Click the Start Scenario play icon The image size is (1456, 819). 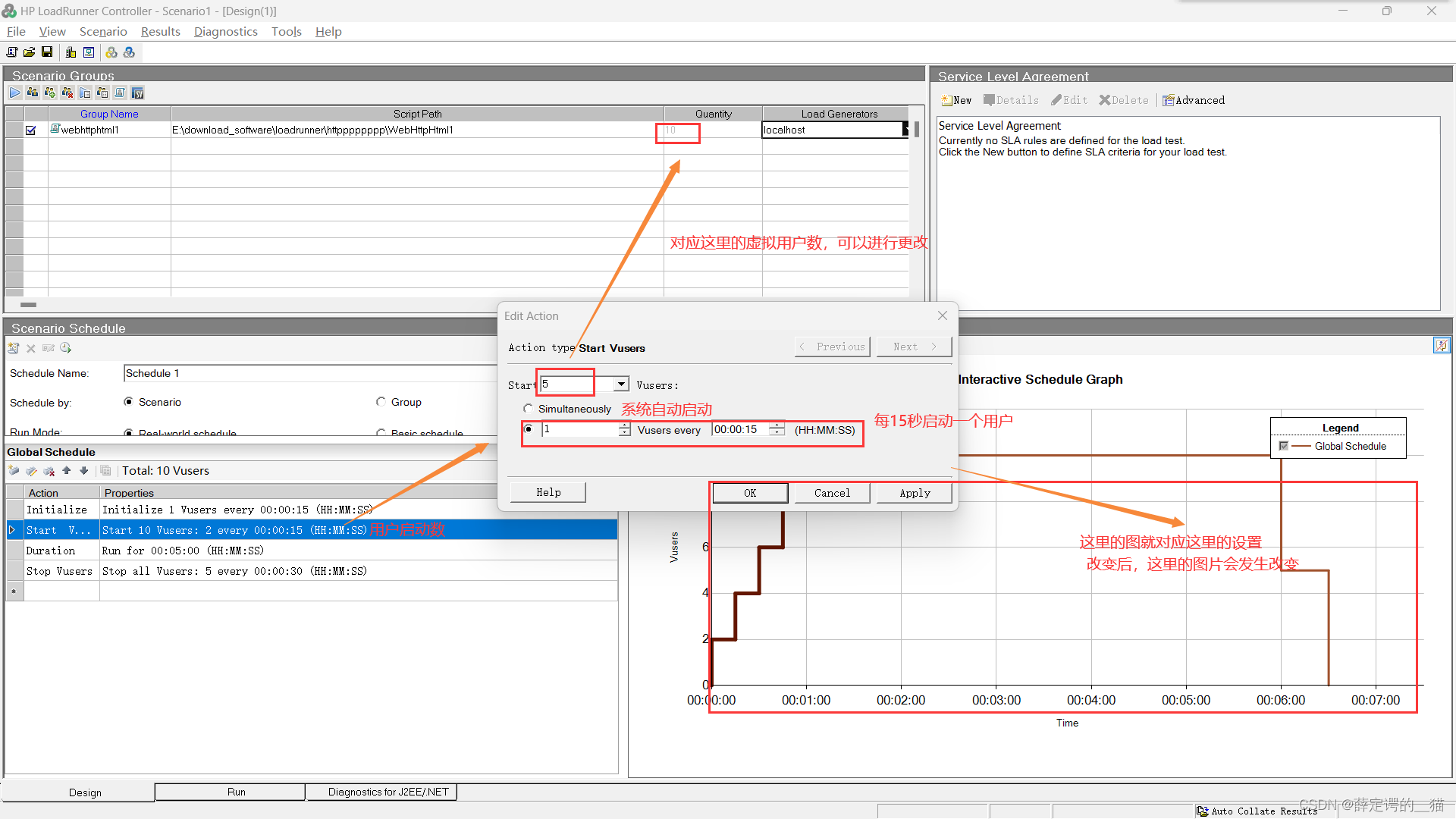coord(15,93)
